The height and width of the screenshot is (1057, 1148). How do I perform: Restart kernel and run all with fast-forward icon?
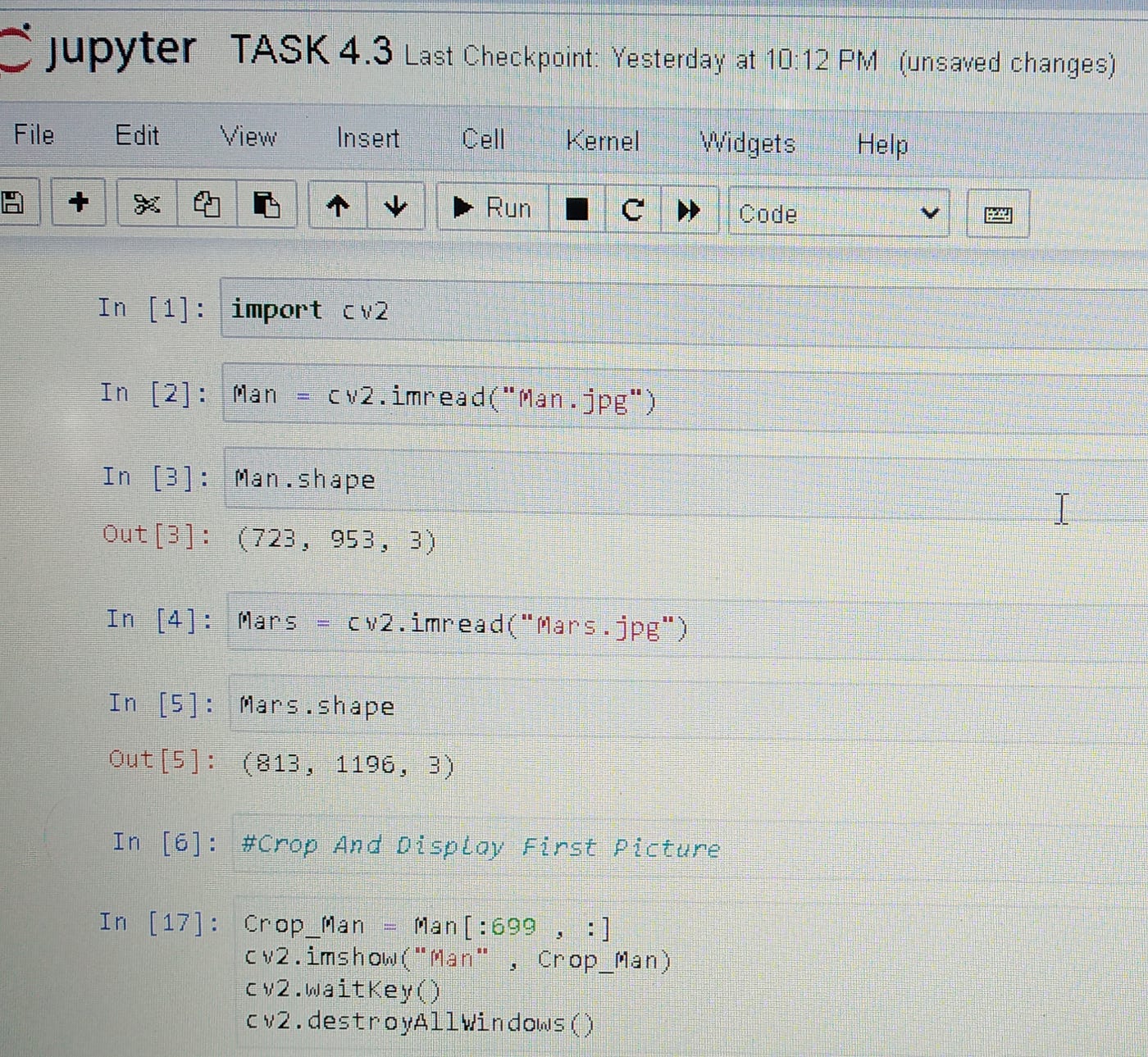689,211
